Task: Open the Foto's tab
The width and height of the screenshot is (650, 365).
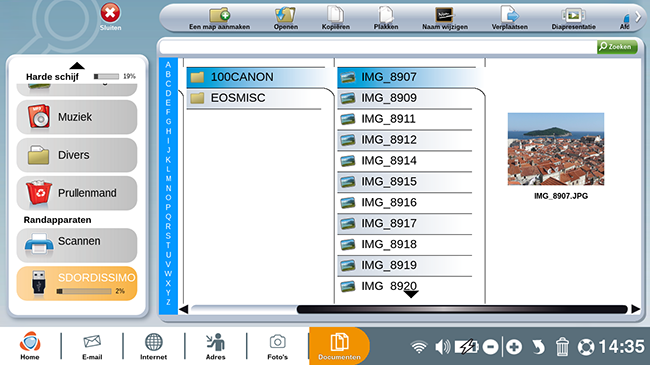Action: click(277, 346)
